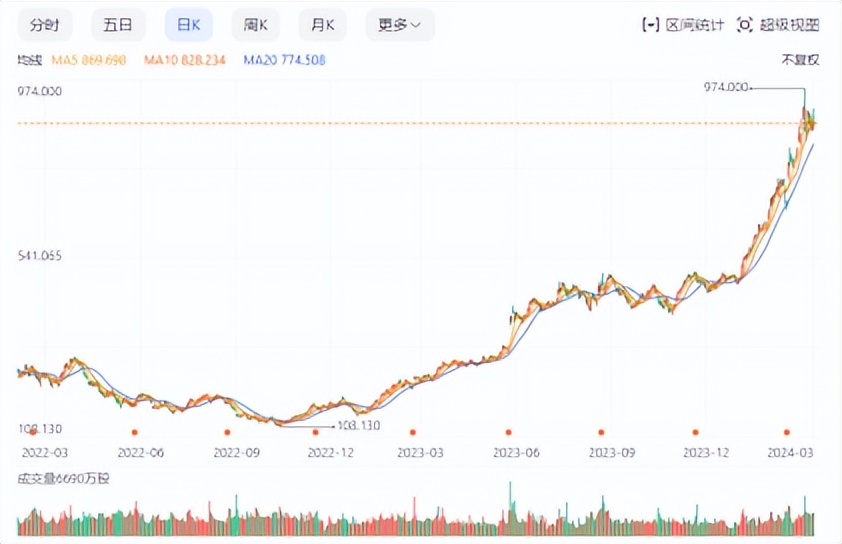The width and height of the screenshot is (842, 544).
Task: Click the orange event dot above 2023-12
Action: (694, 432)
